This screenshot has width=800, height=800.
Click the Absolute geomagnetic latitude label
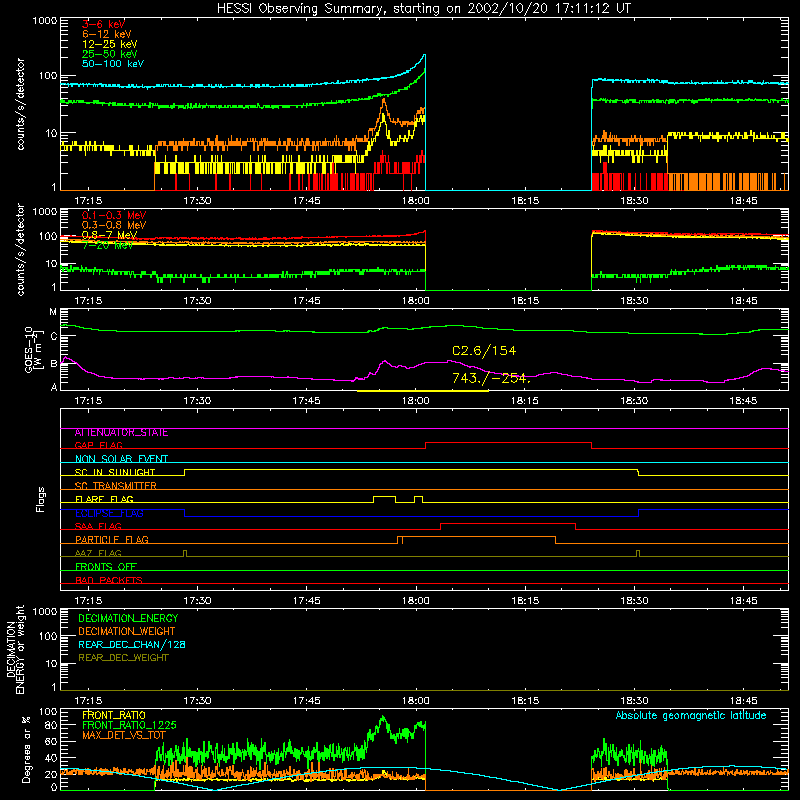point(691,715)
